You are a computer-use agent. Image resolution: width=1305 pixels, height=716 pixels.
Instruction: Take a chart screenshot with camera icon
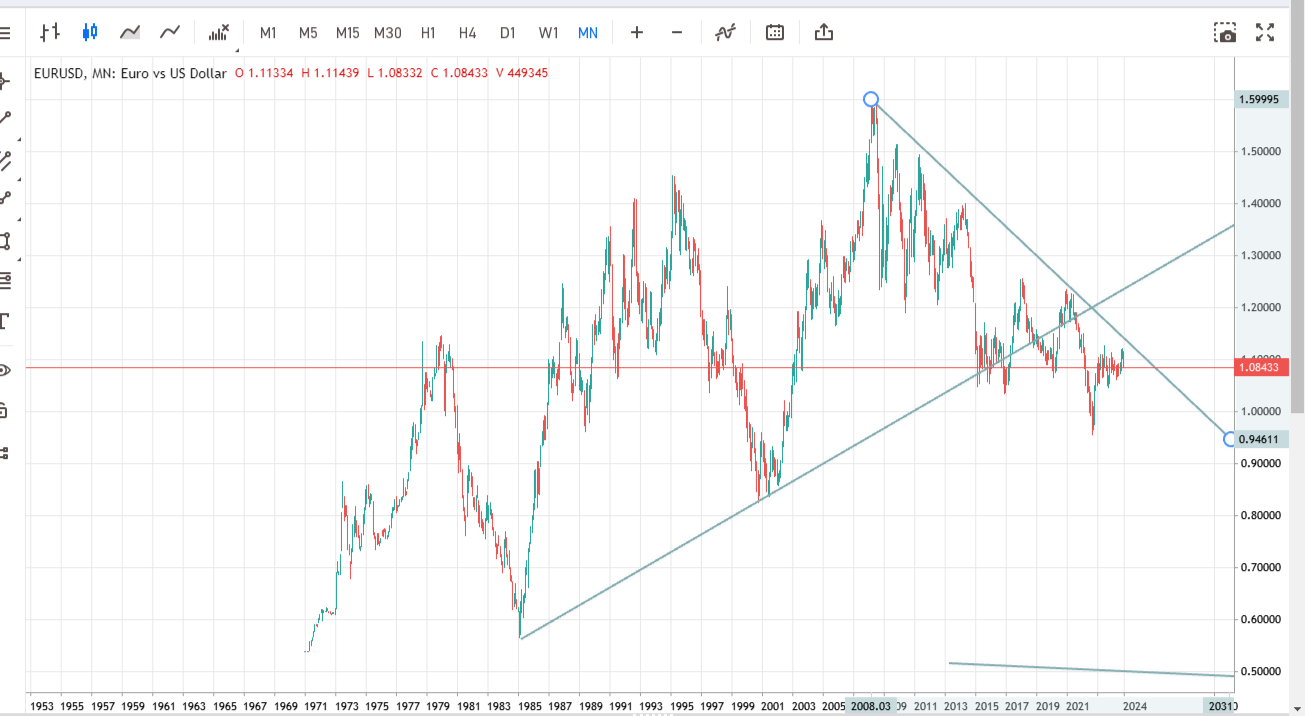pyautogui.click(x=1226, y=33)
